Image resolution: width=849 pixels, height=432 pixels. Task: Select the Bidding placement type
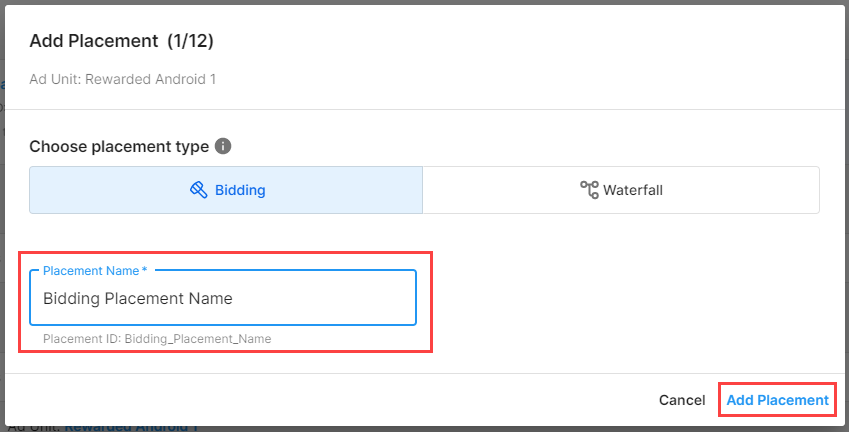[226, 190]
